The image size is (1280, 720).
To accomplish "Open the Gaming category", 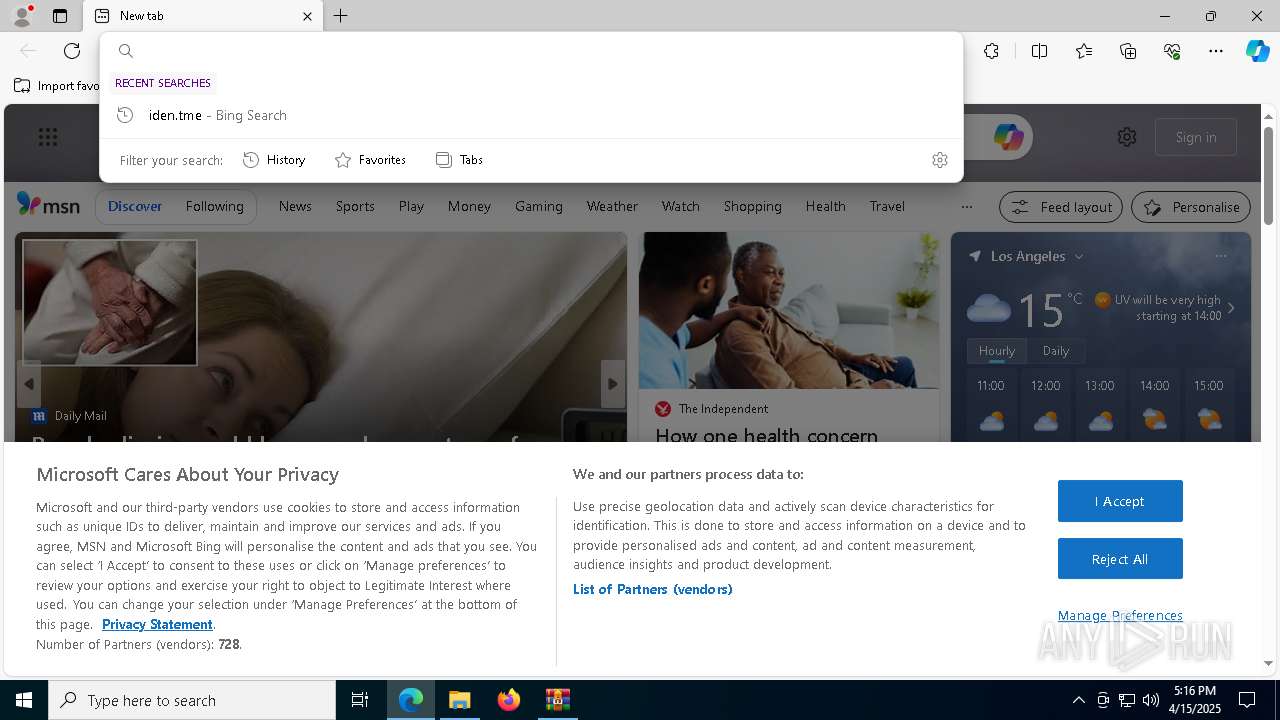I will pyautogui.click(x=539, y=206).
